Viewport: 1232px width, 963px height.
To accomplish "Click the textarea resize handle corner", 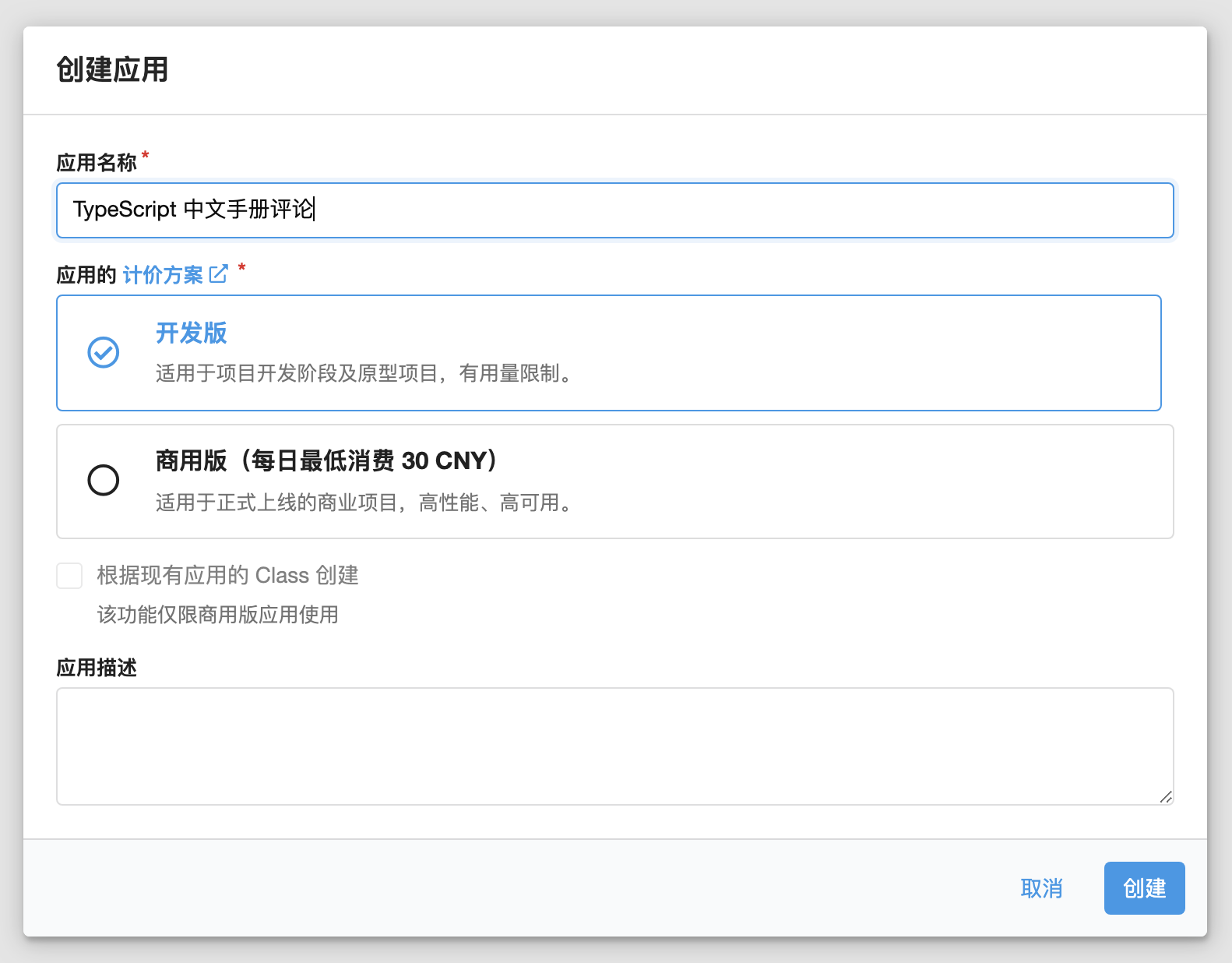I will pos(1165,796).
